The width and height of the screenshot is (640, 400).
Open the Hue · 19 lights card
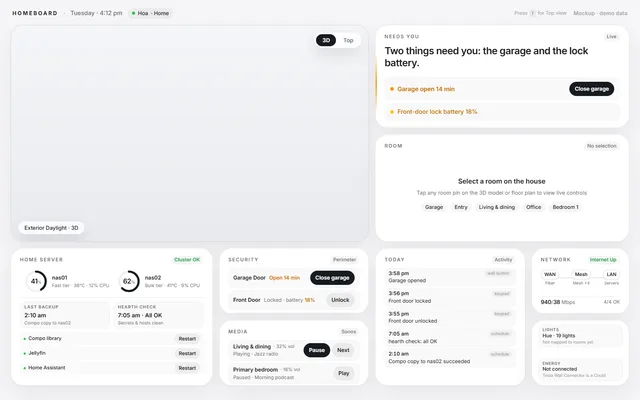pyautogui.click(x=580, y=336)
